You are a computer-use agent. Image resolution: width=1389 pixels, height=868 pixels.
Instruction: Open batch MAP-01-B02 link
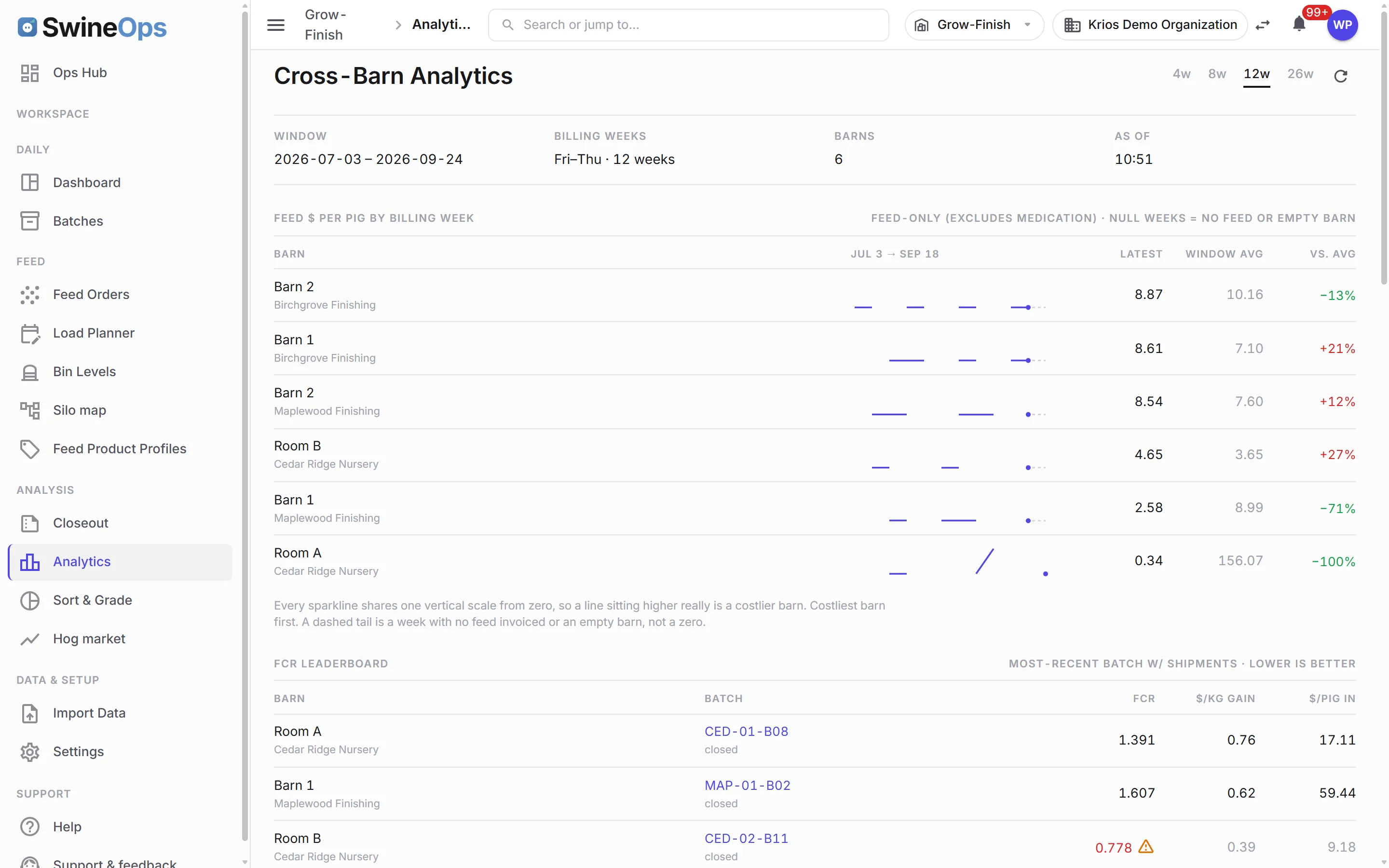click(x=747, y=786)
